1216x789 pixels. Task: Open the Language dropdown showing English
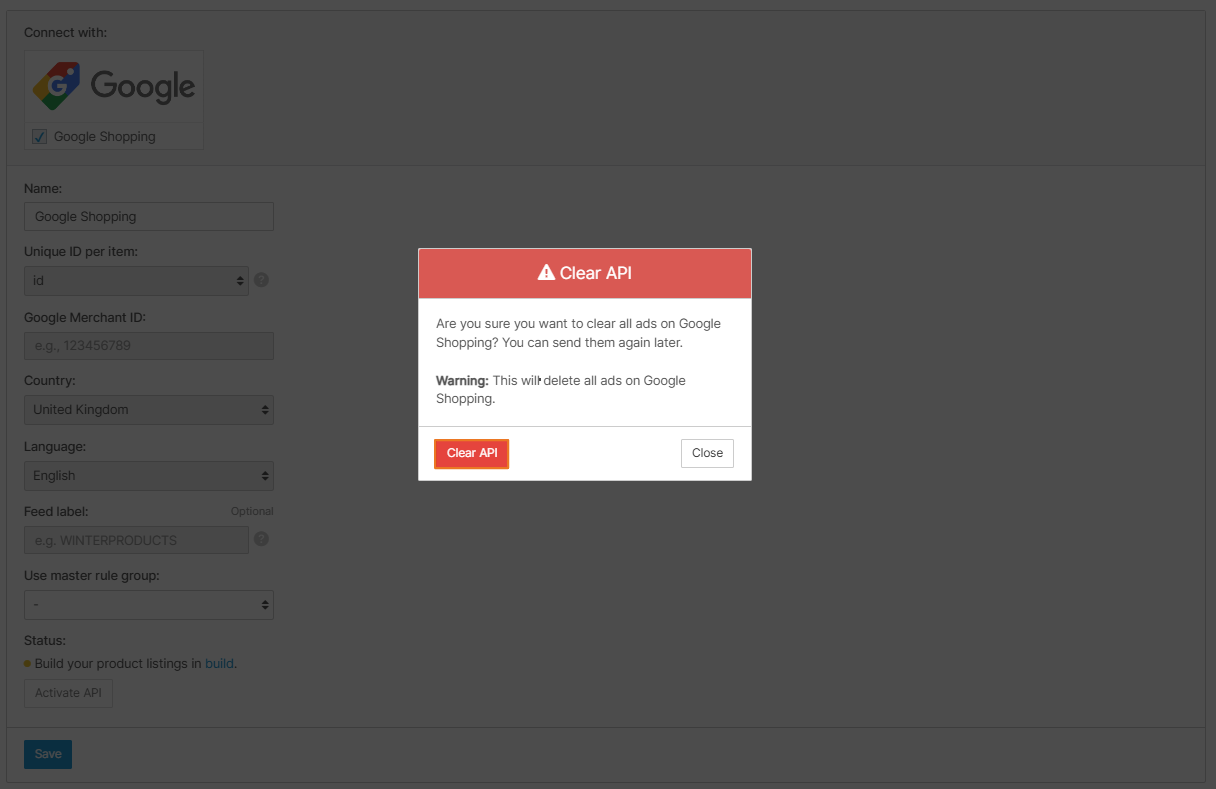point(149,476)
